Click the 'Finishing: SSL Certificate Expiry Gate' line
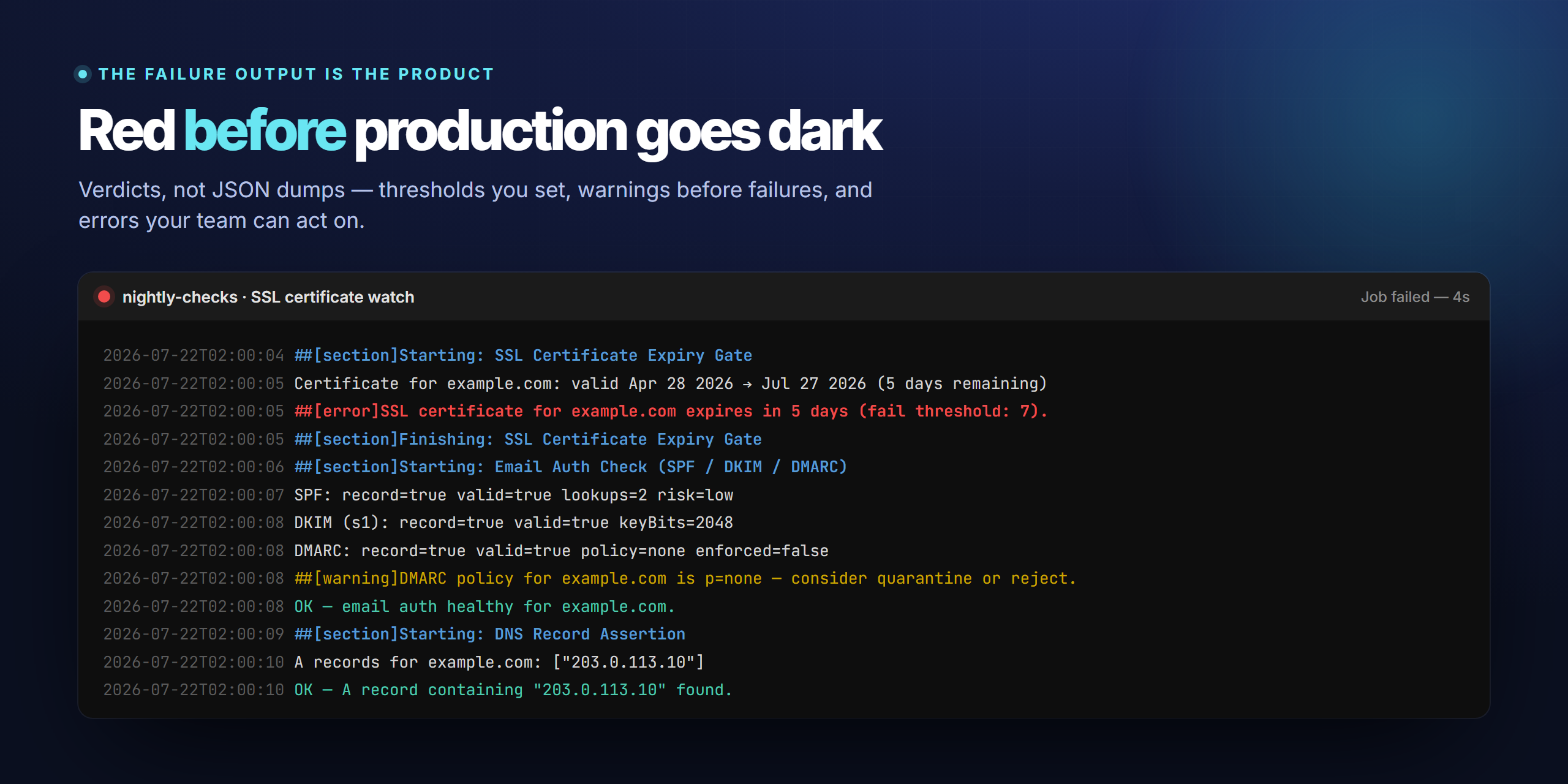The image size is (1568, 784). coord(528,439)
